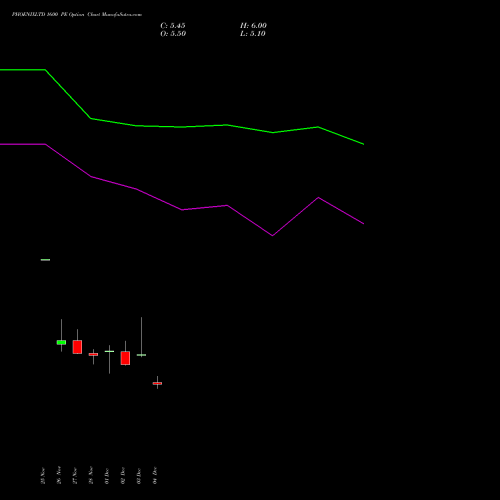Viewport: 500px width, 500px height.
Task: Select the 28 Nov date label
Action: 91,475
